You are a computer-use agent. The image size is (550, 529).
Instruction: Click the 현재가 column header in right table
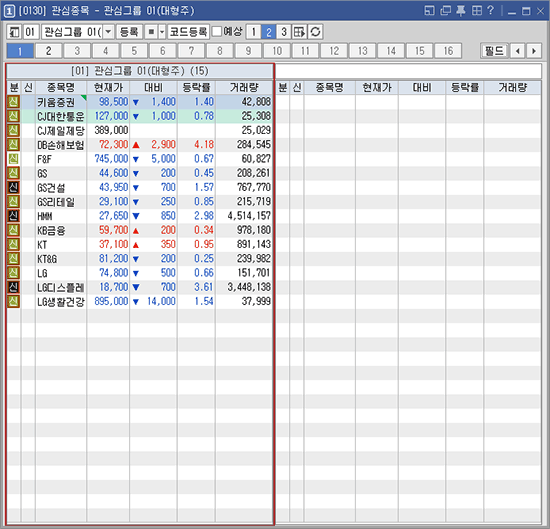[x=377, y=87]
